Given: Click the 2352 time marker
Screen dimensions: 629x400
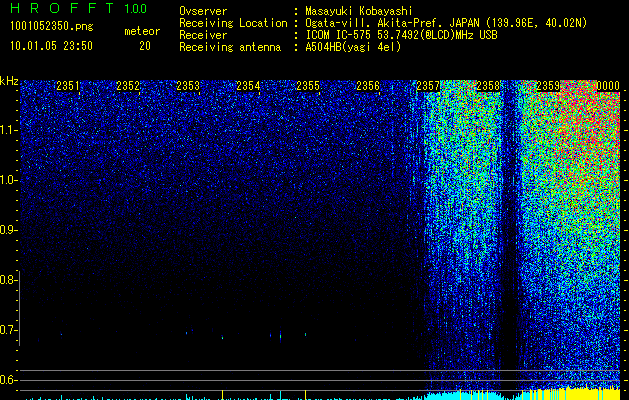Looking at the screenshot, I should [x=128, y=86].
